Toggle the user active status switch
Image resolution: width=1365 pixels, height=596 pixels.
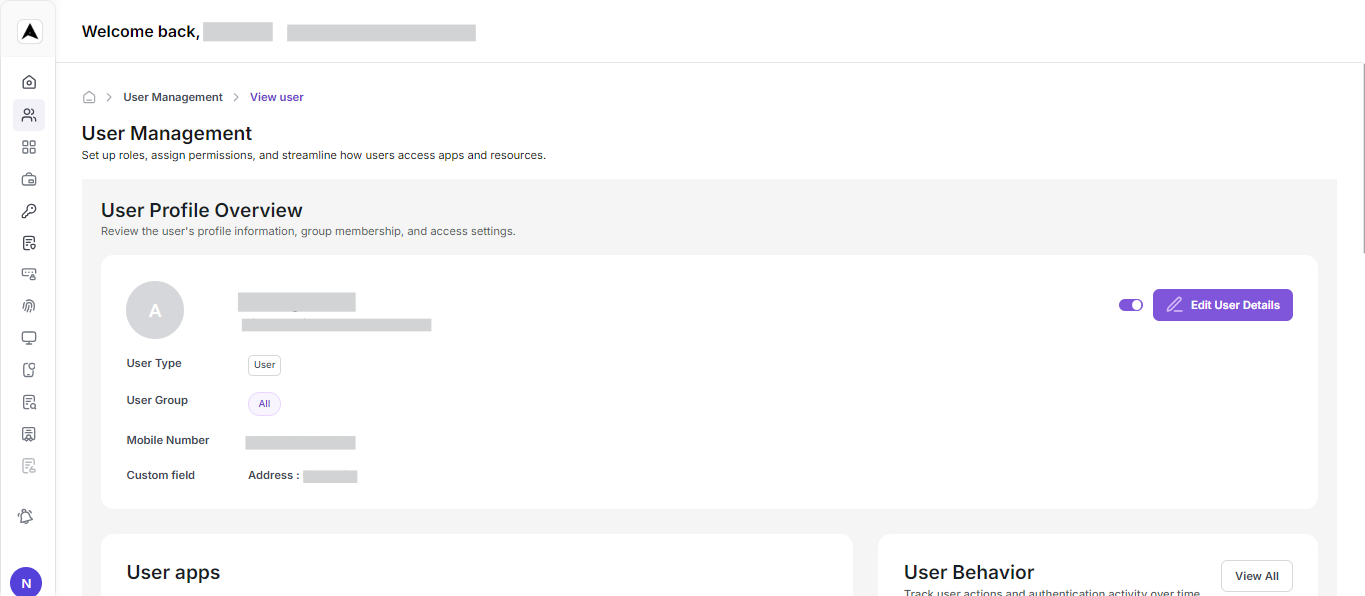tap(1130, 304)
